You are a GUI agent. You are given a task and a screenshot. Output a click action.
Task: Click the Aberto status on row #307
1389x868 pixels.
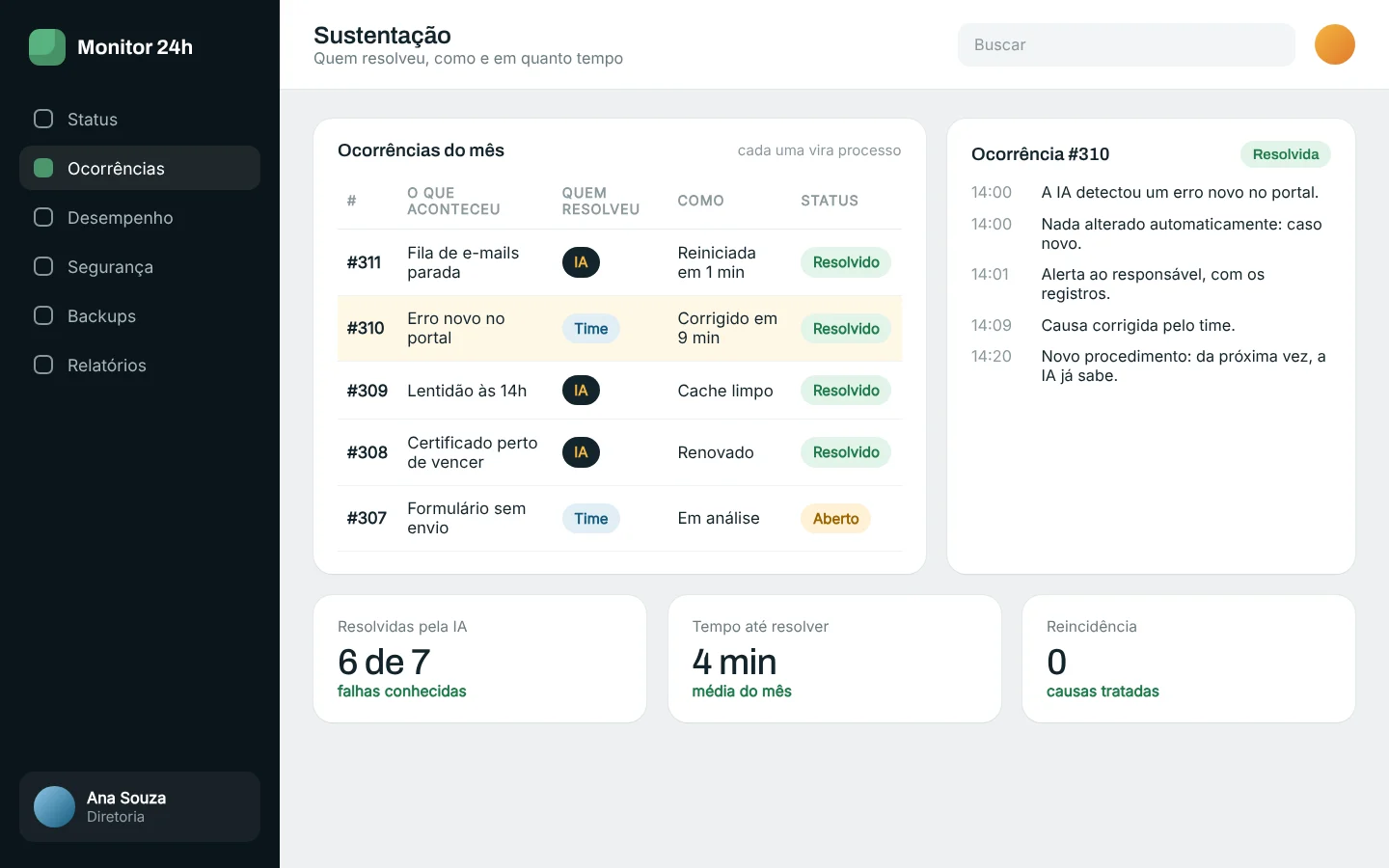click(835, 519)
